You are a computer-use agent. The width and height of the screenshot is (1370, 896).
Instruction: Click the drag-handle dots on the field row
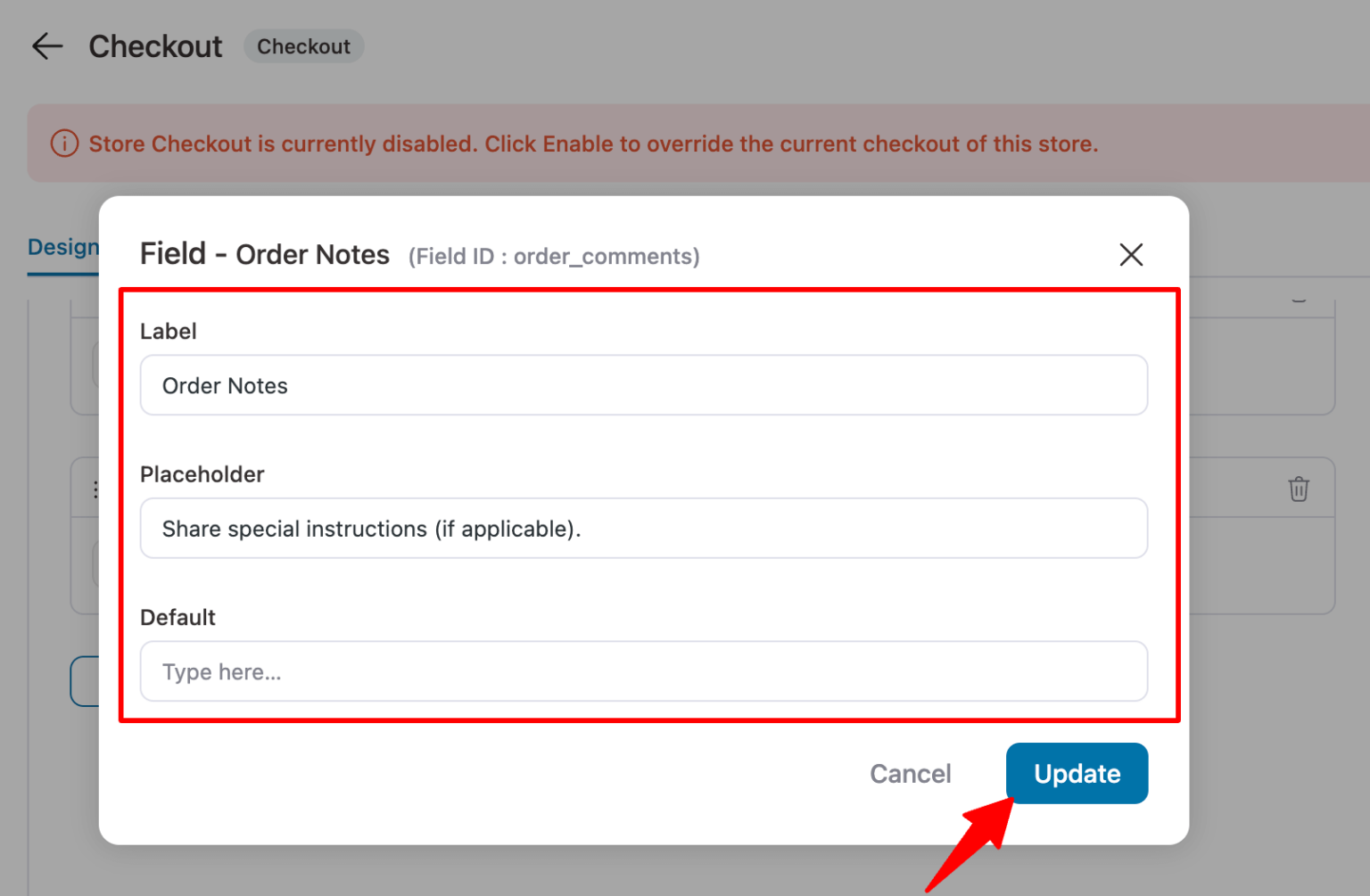(x=95, y=489)
